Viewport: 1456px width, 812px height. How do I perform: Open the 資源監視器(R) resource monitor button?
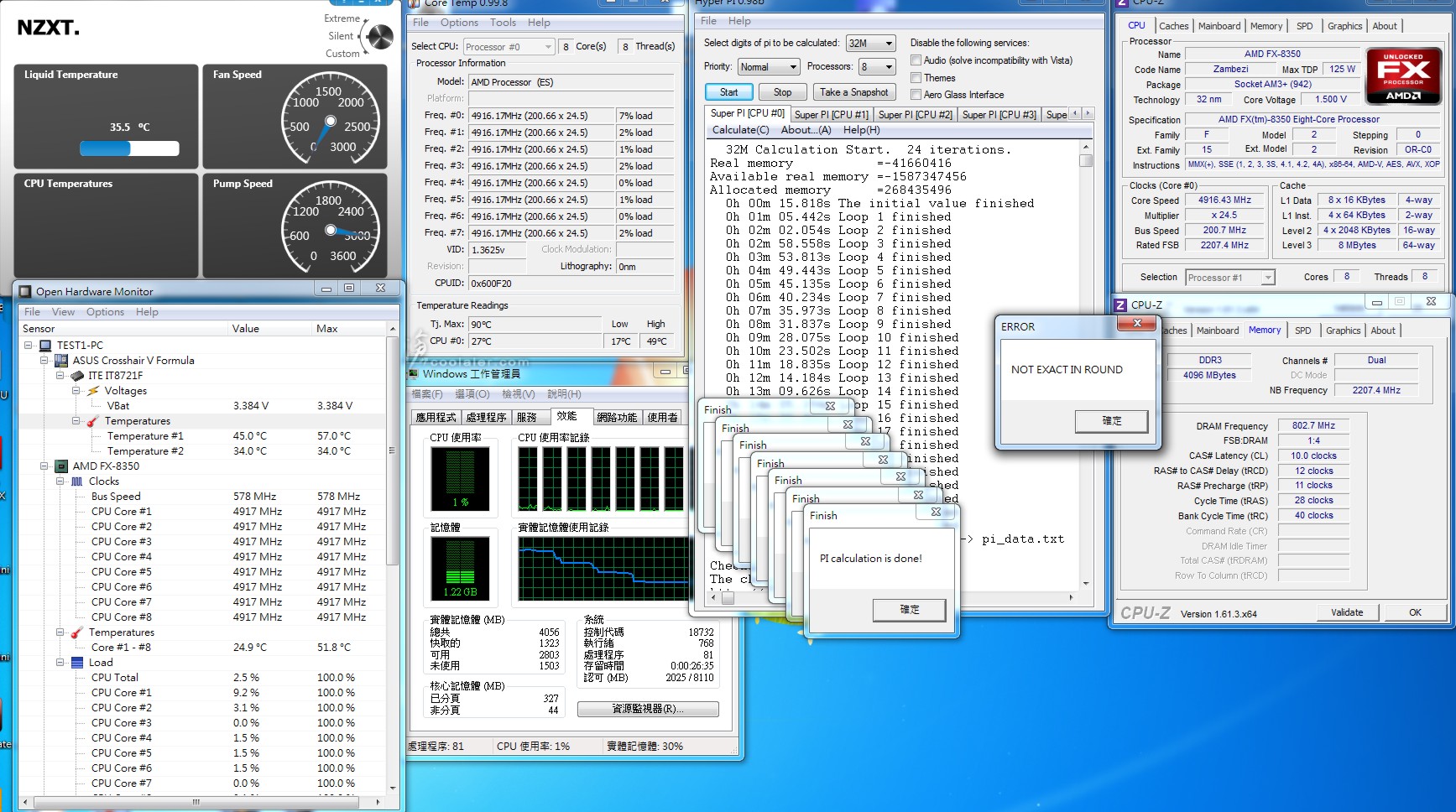648,709
